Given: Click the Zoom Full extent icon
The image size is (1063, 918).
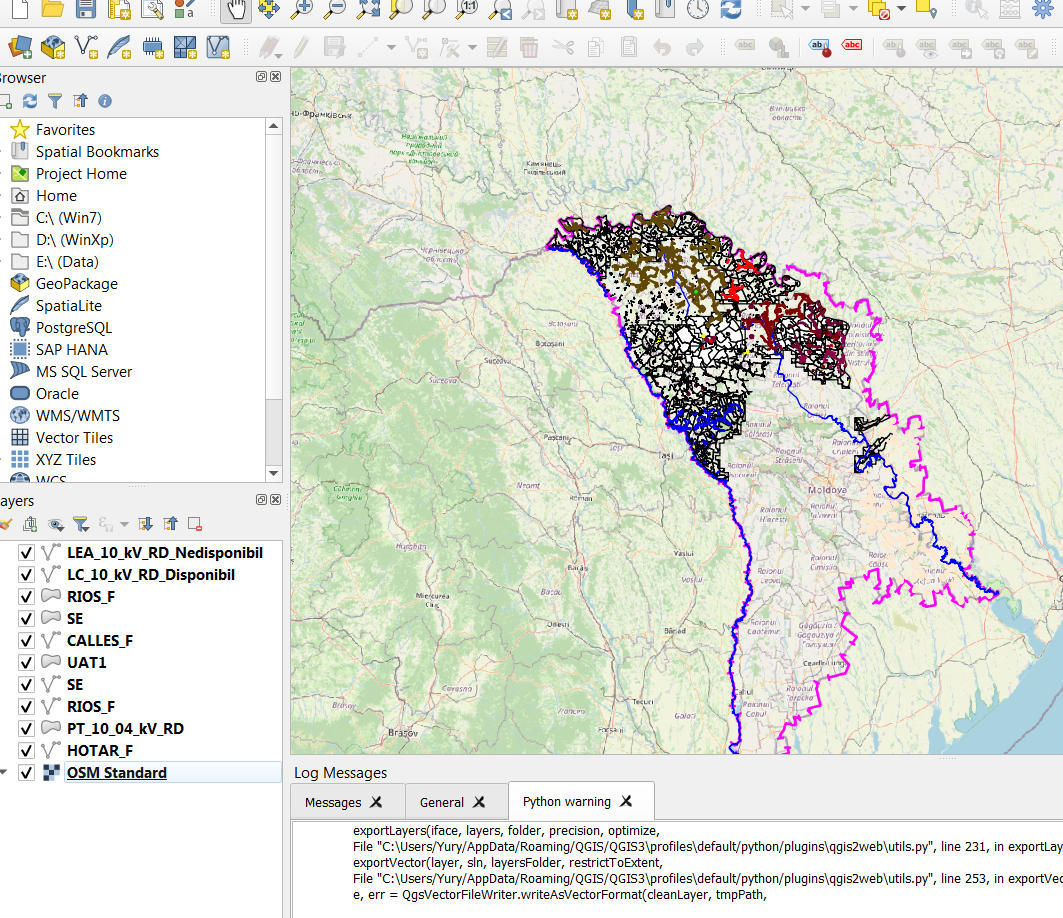Looking at the screenshot, I should pyautogui.click(x=368, y=9).
